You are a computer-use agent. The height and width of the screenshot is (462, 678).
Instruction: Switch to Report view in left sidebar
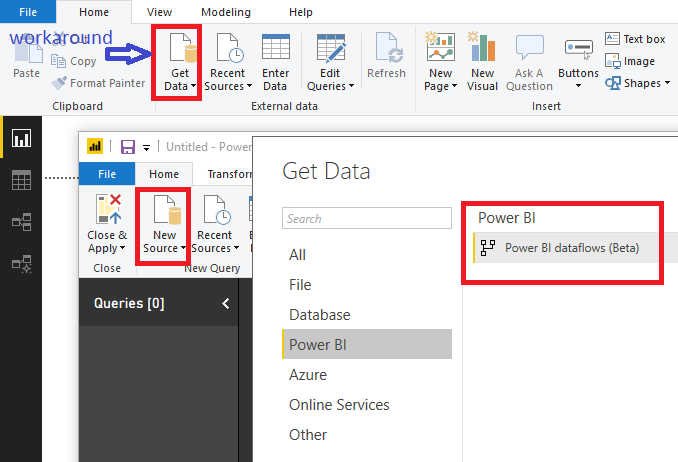[x=21, y=138]
